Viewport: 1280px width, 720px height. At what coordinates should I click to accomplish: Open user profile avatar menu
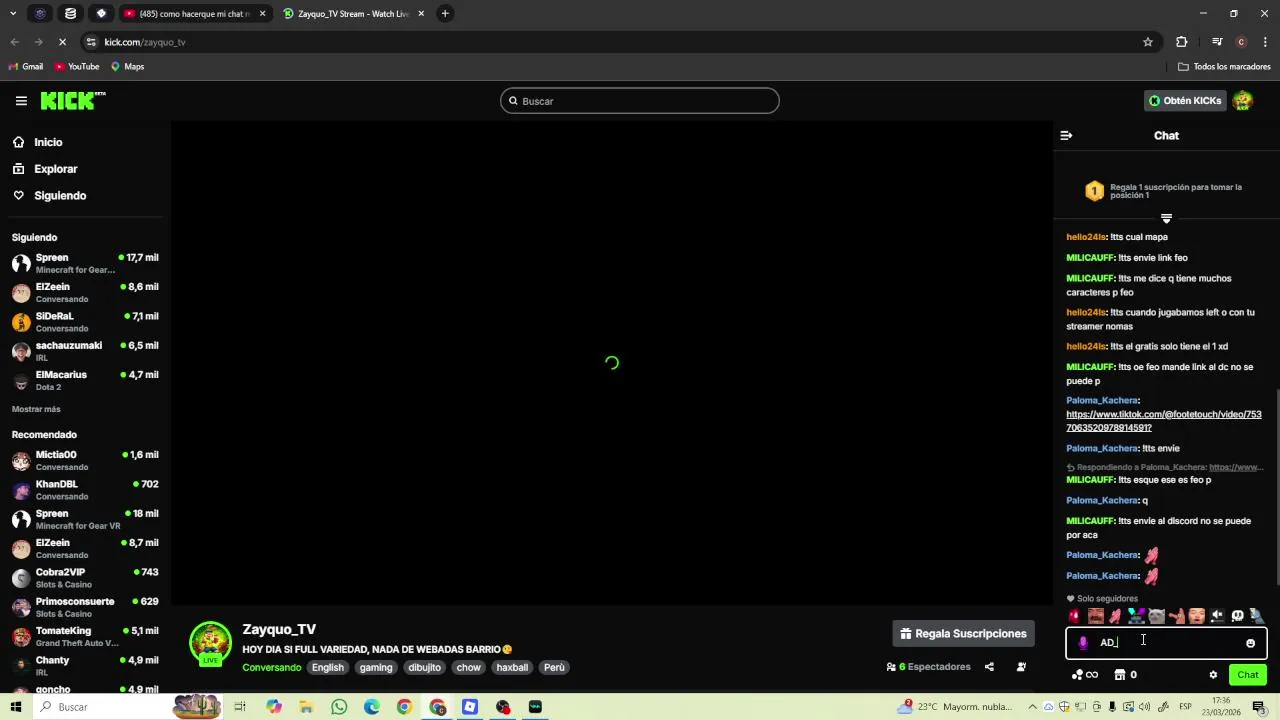click(1243, 101)
